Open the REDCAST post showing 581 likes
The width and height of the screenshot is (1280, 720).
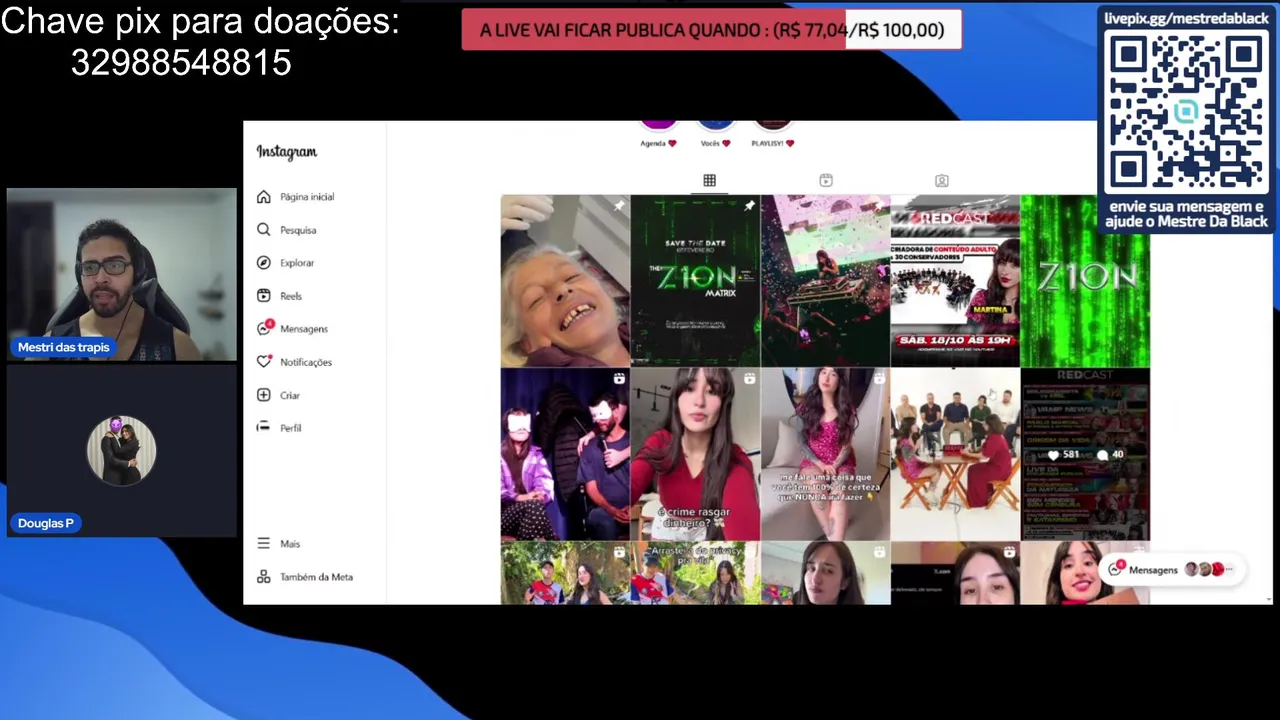point(1085,454)
